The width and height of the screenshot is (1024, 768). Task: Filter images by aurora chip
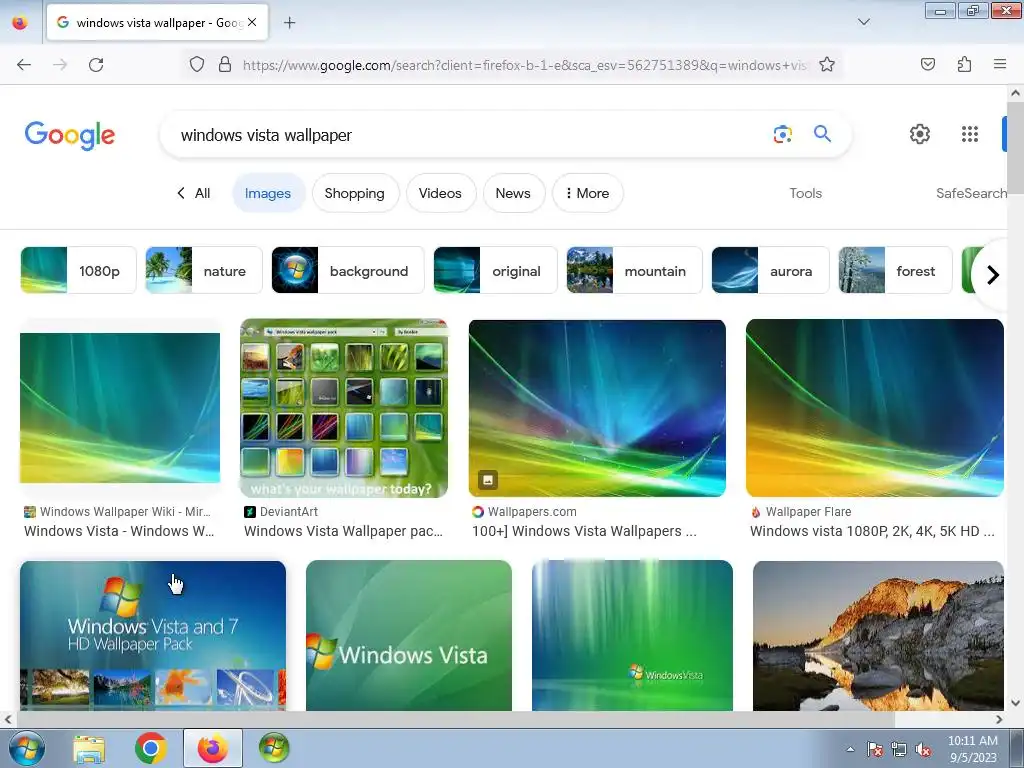(x=770, y=270)
